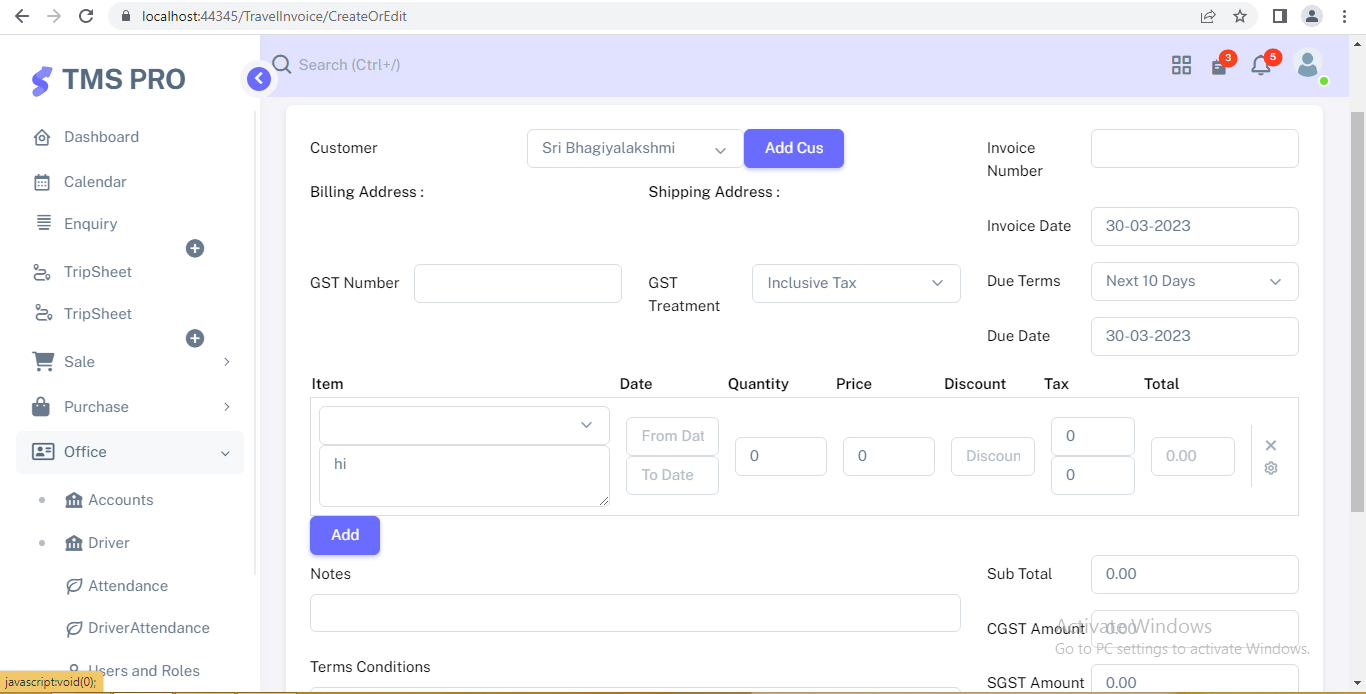The image size is (1366, 694).
Task: Remove the item row with X icon
Action: (x=1271, y=446)
